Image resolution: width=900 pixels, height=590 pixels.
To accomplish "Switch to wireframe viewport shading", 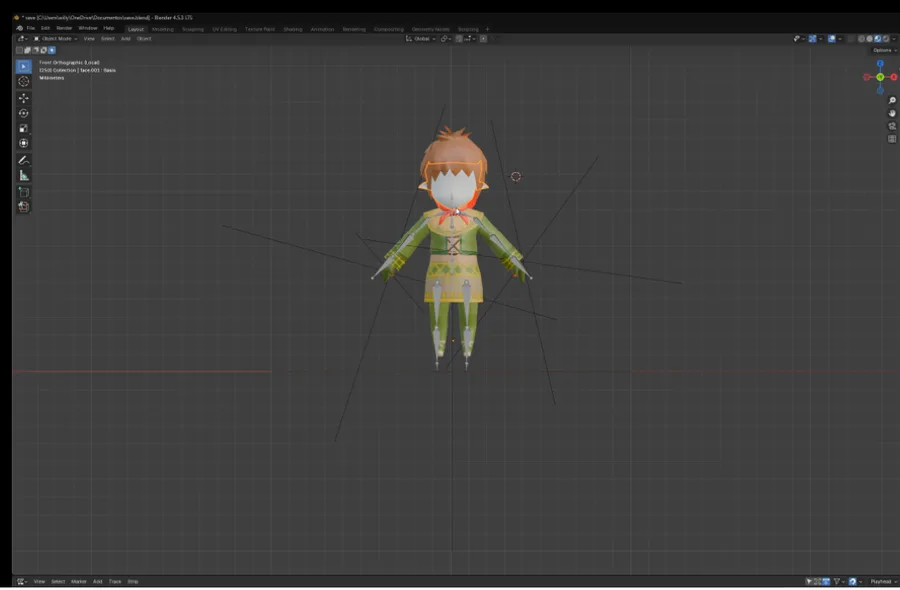I will click(862, 38).
